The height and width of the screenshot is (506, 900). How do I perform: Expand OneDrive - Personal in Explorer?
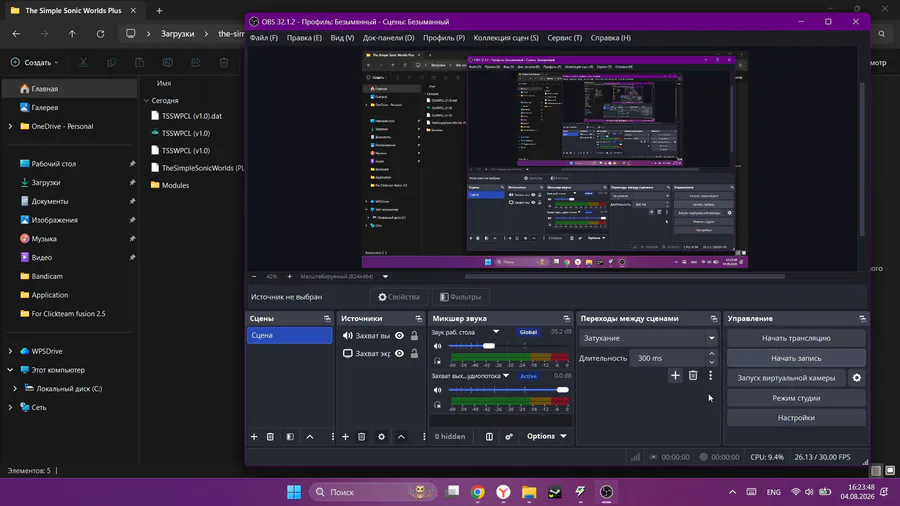point(10,126)
